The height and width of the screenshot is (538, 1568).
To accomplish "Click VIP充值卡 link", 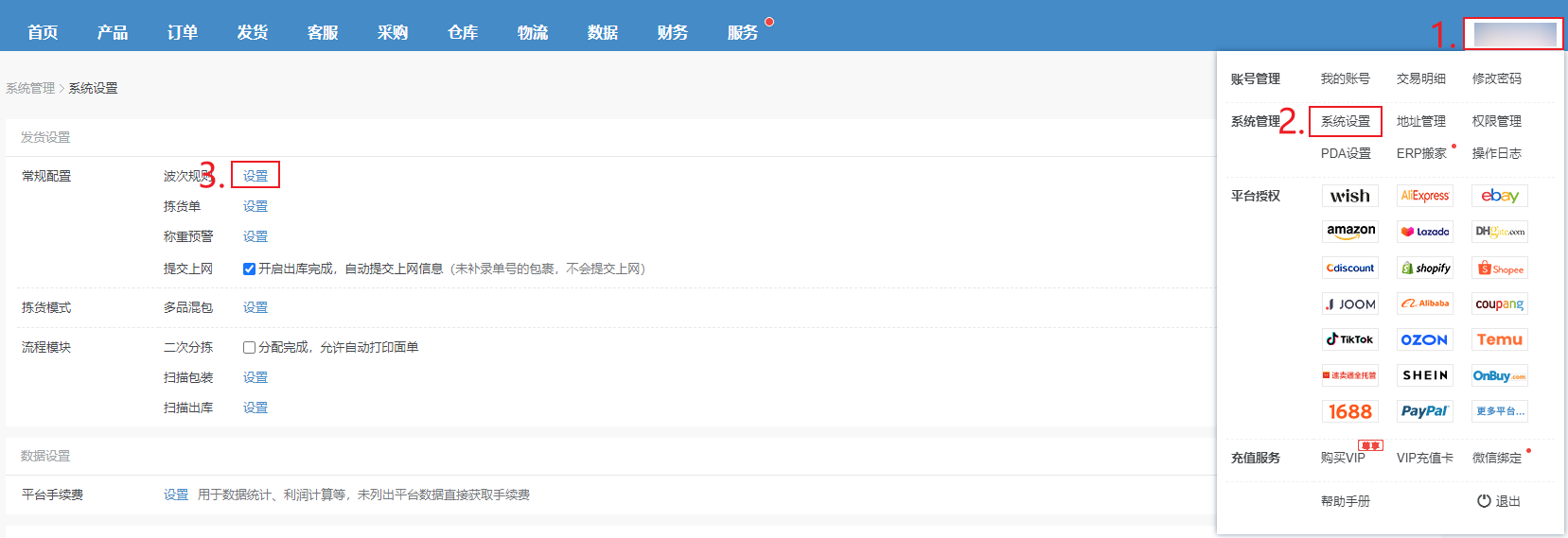I will (x=1425, y=458).
